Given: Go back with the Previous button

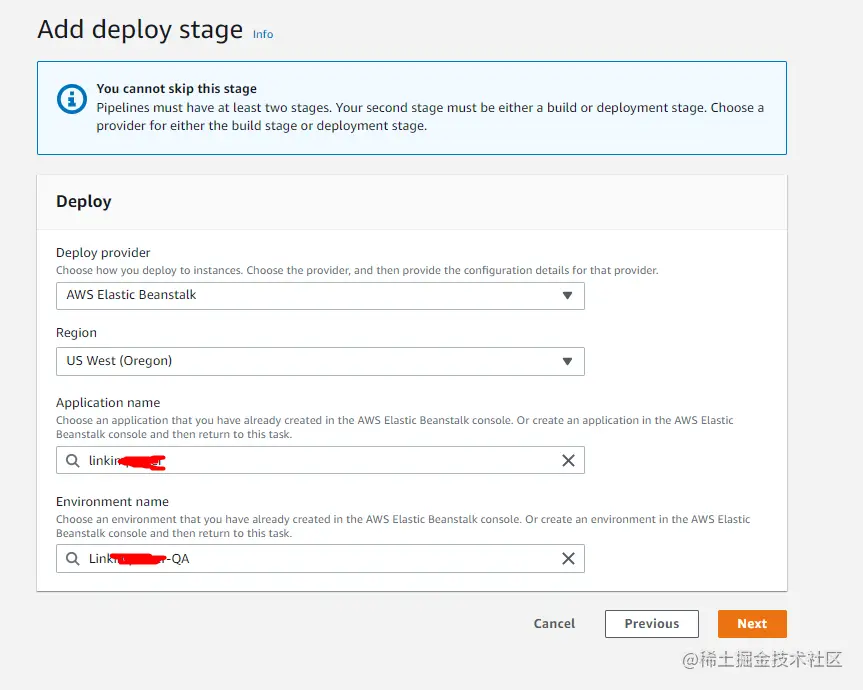Looking at the screenshot, I should (x=651, y=624).
